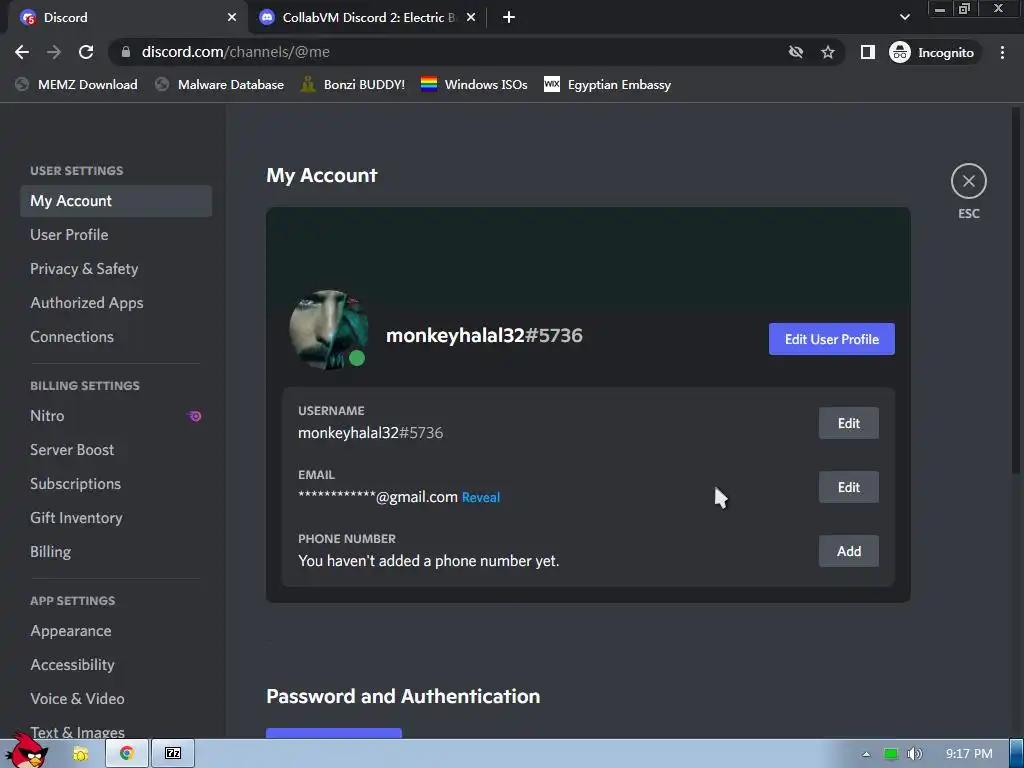
Task: Close the Discord tab
Action: [232, 18]
